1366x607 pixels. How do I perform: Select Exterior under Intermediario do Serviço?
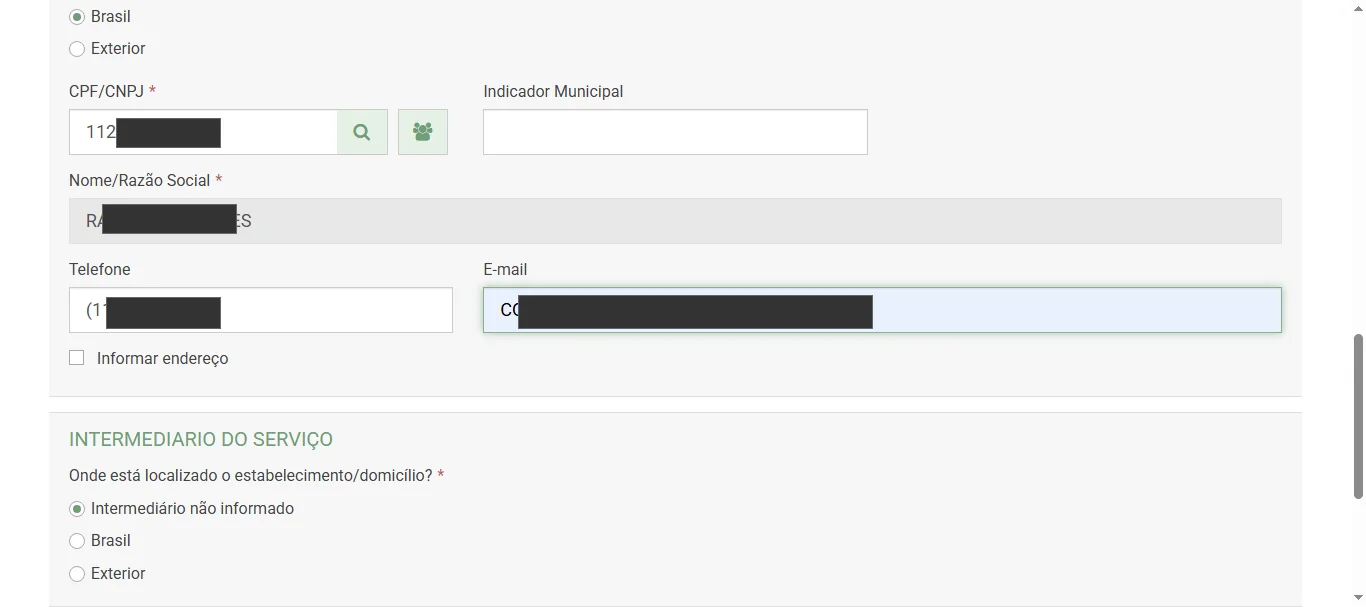(77, 573)
